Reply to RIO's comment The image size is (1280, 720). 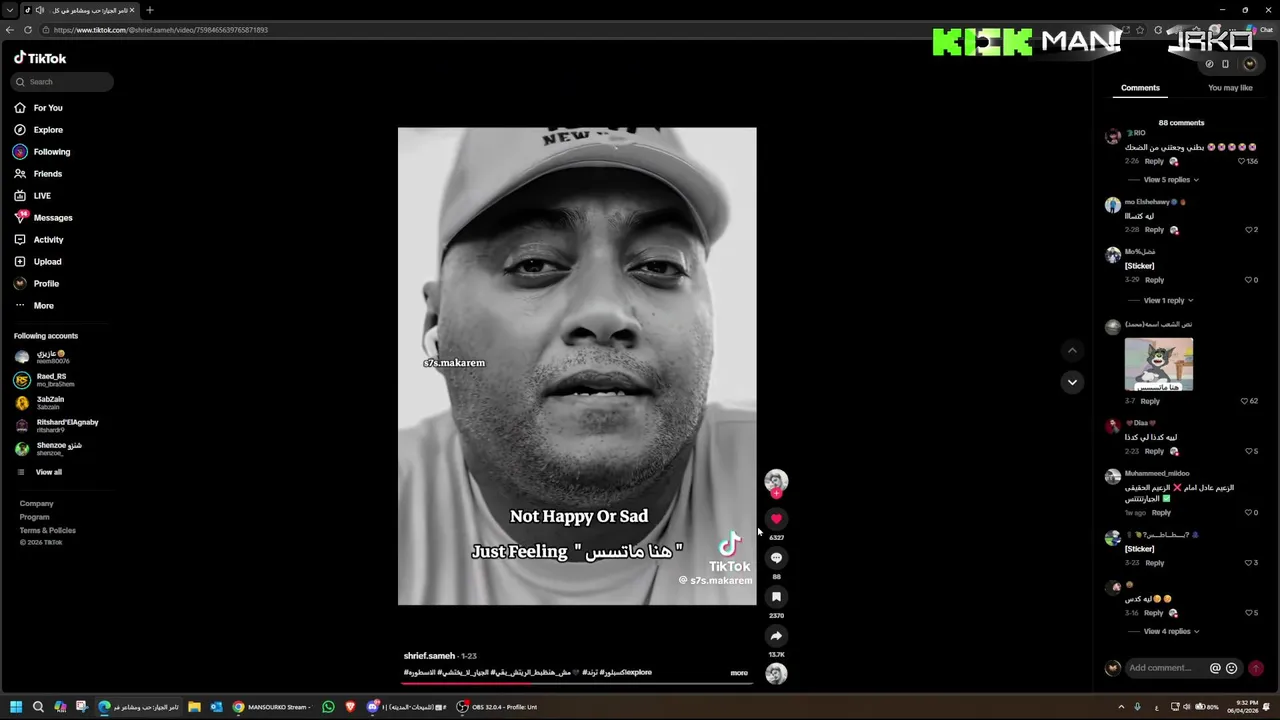[x=1154, y=161]
